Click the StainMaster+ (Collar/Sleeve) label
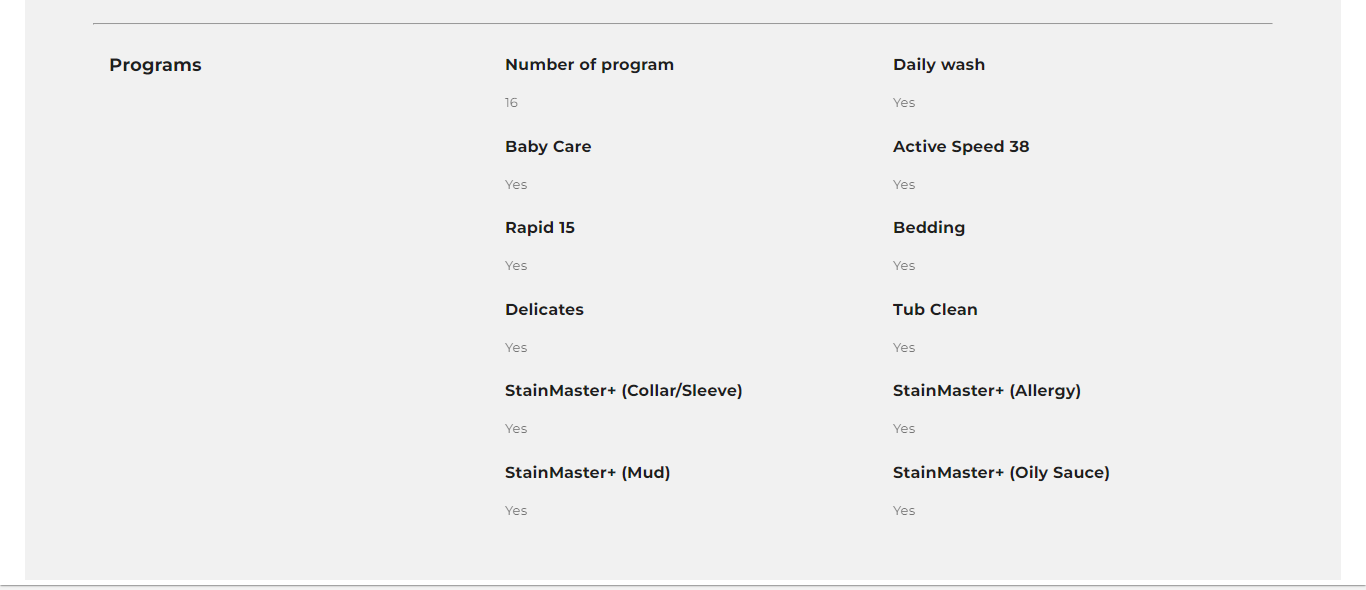 (x=623, y=391)
